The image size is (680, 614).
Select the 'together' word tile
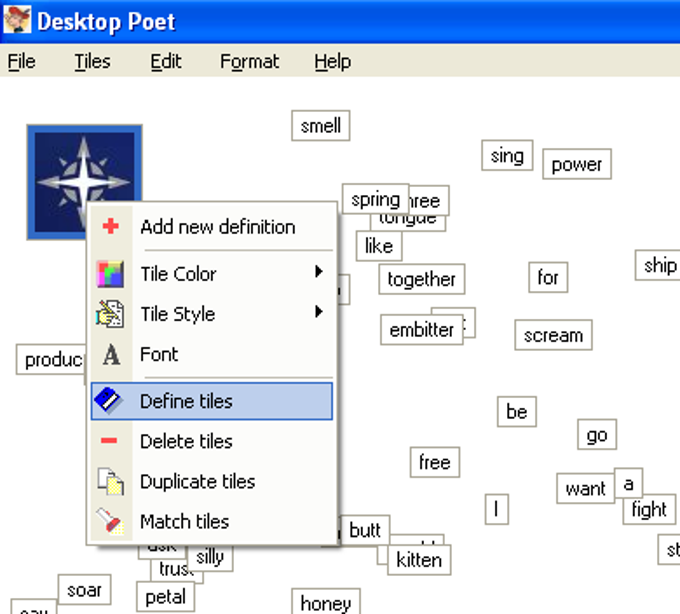[422, 279]
